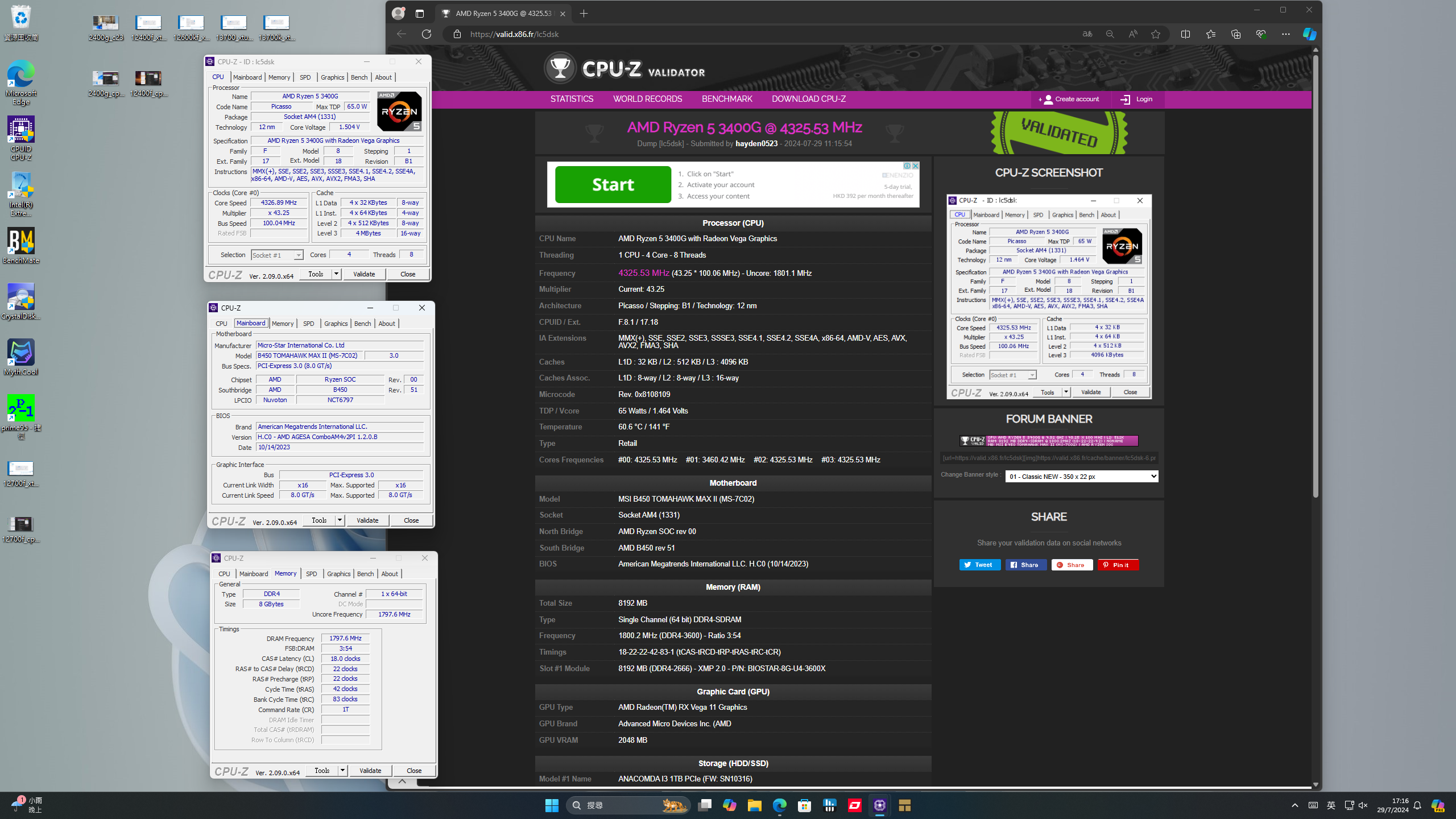Open the clock and date in taskbar
Screen dimensions: 1456x819
click(1392, 805)
